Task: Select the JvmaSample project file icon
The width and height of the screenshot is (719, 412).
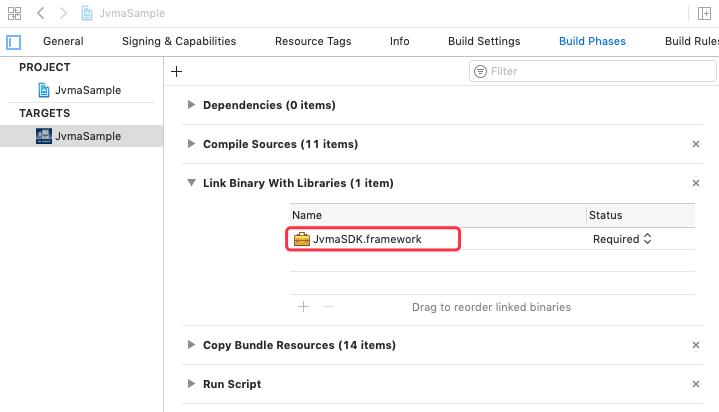Action: [44, 90]
